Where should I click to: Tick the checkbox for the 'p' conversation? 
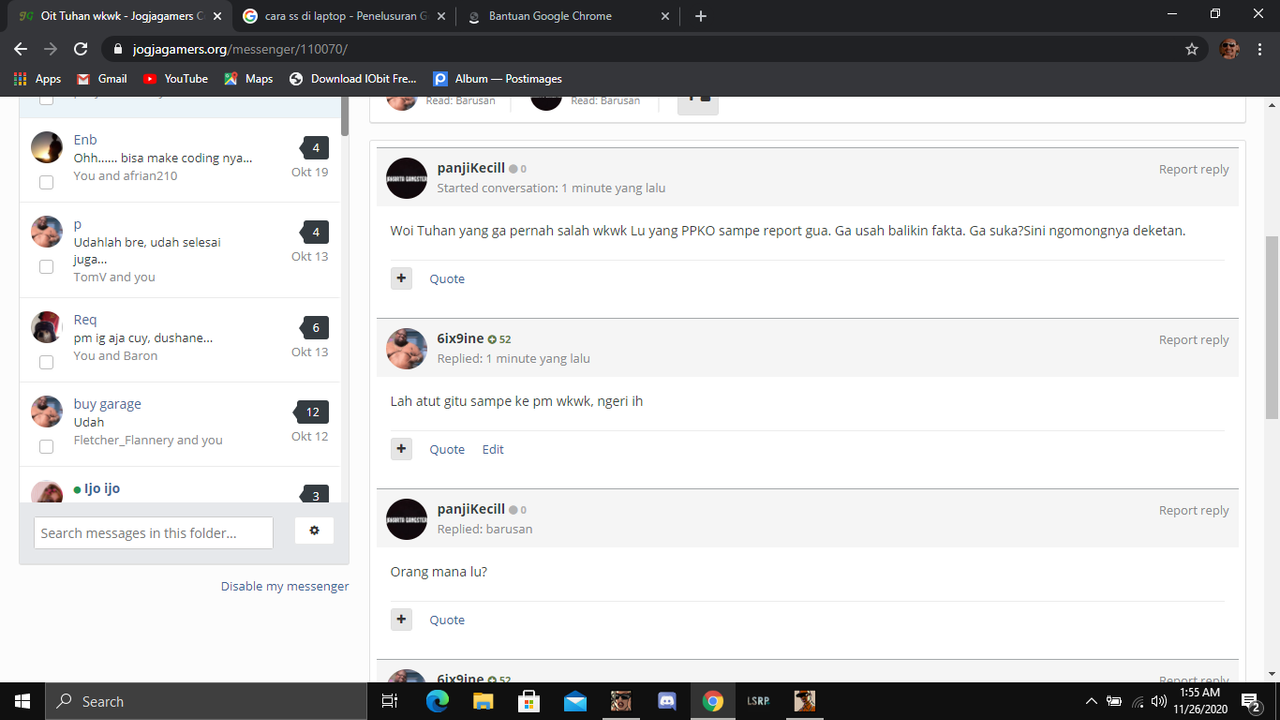pyautogui.click(x=46, y=267)
